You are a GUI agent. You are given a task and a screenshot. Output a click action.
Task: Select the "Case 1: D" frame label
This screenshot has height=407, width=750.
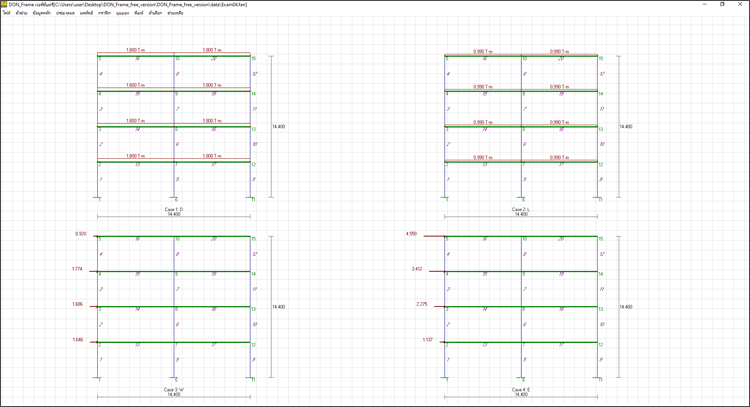coord(173,209)
